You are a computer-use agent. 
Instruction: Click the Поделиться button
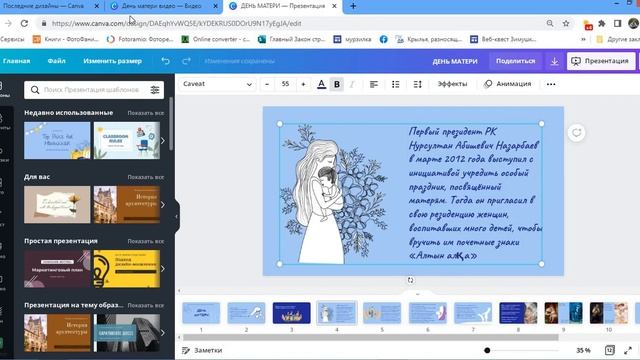tap(516, 61)
